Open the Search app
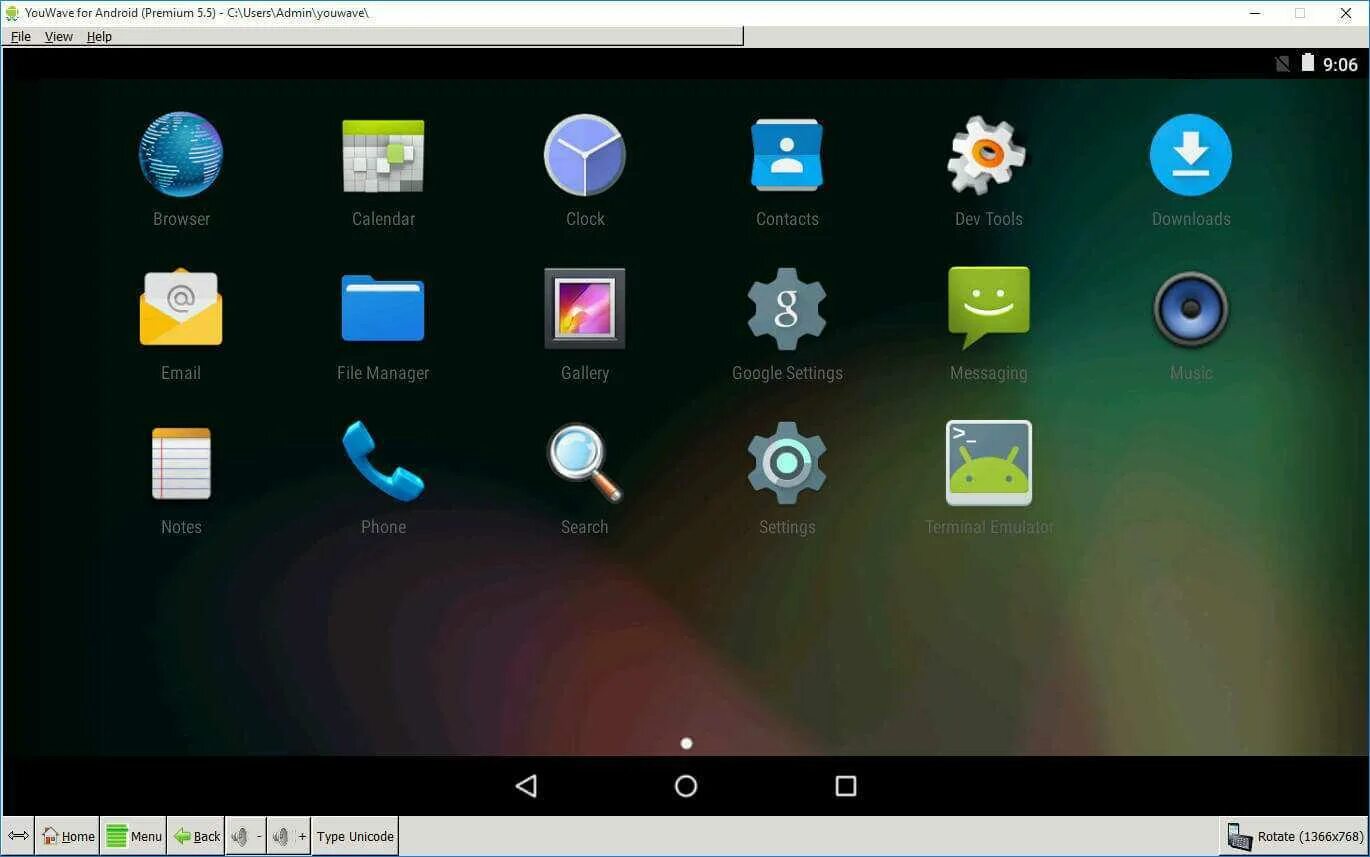This screenshot has height=857, width=1370. click(x=585, y=463)
